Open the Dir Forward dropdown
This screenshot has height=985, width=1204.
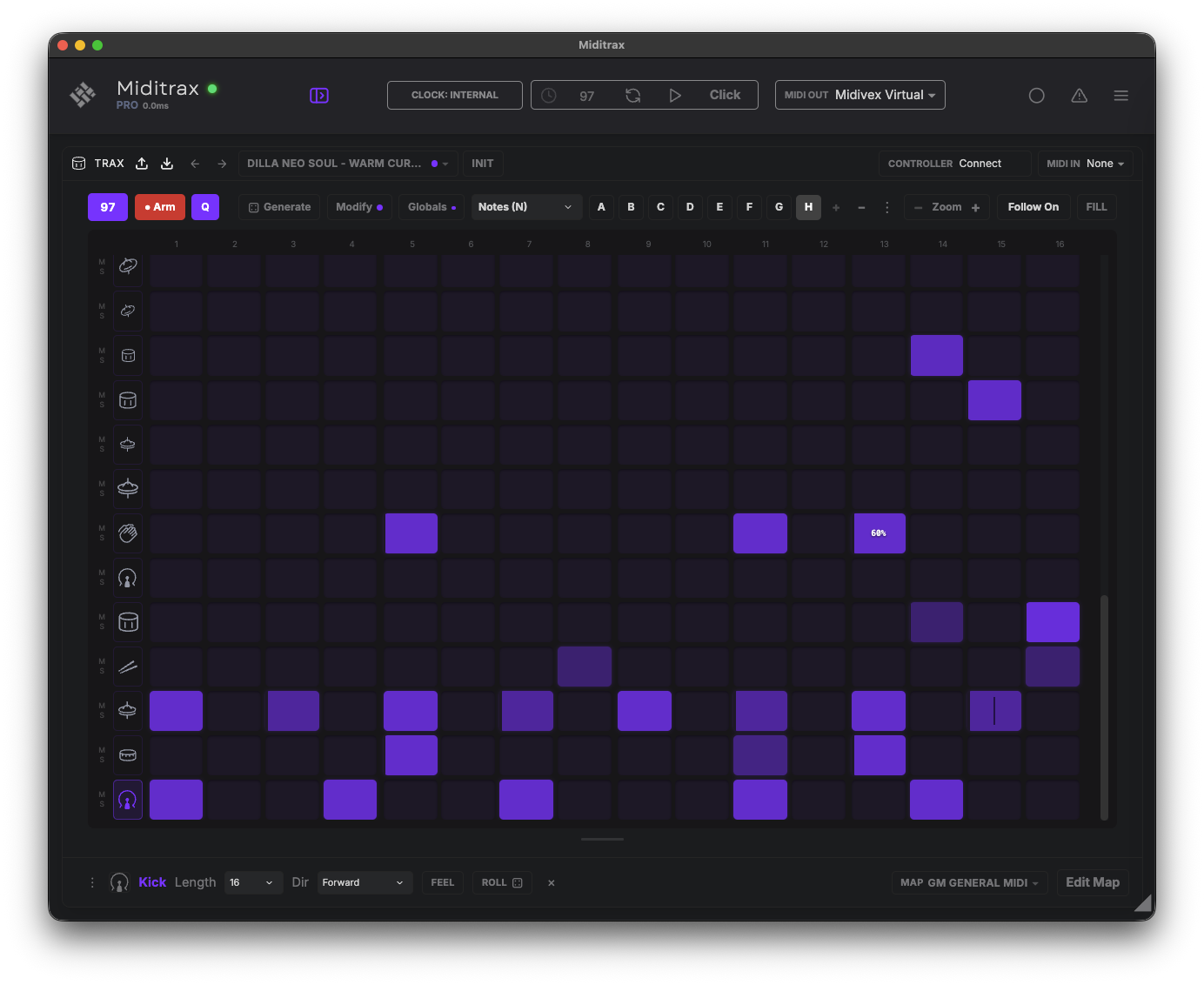[x=365, y=882]
